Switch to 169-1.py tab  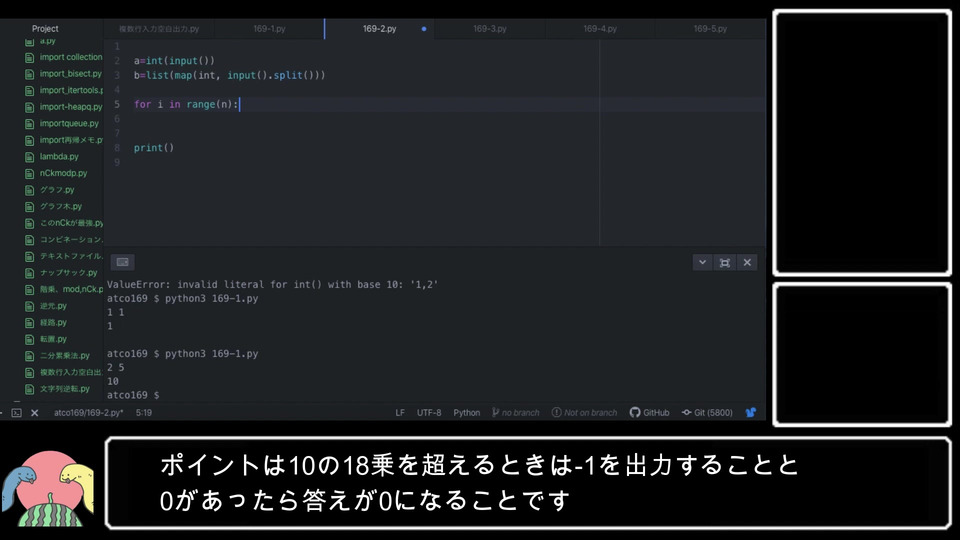pos(269,29)
